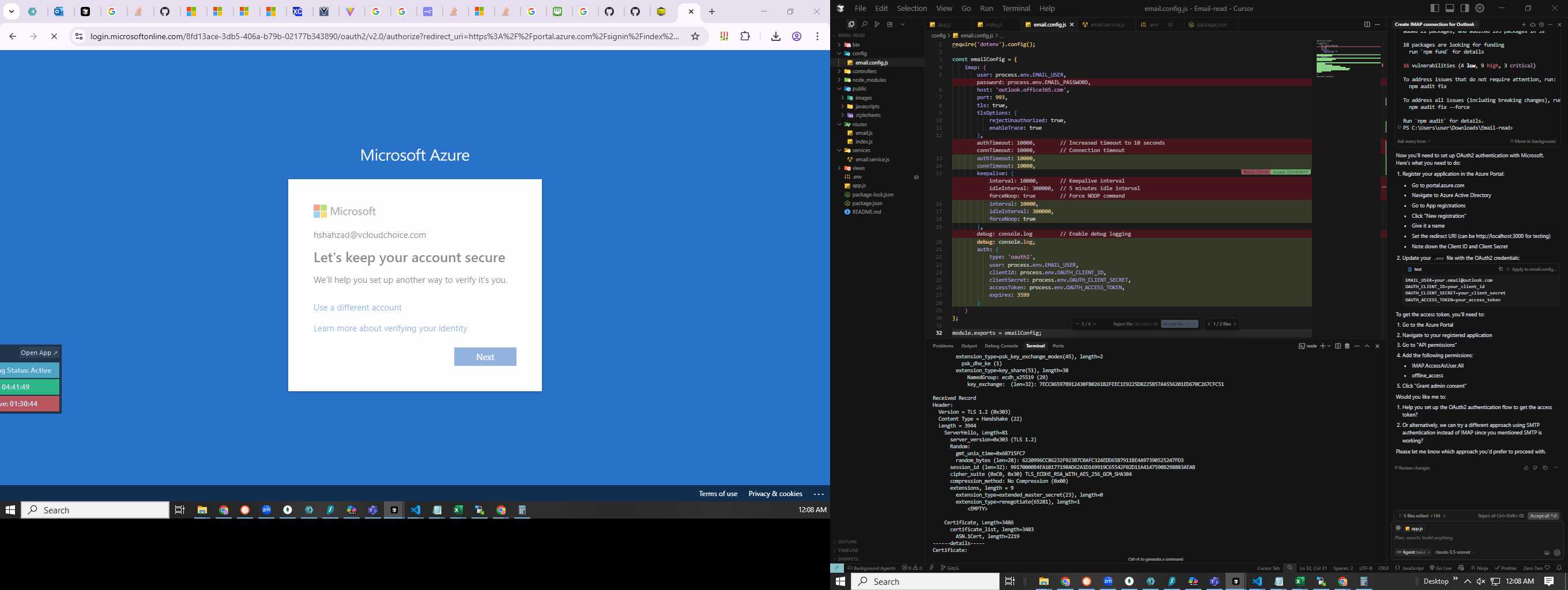Give thumbs up to the chat response

tap(1526, 468)
